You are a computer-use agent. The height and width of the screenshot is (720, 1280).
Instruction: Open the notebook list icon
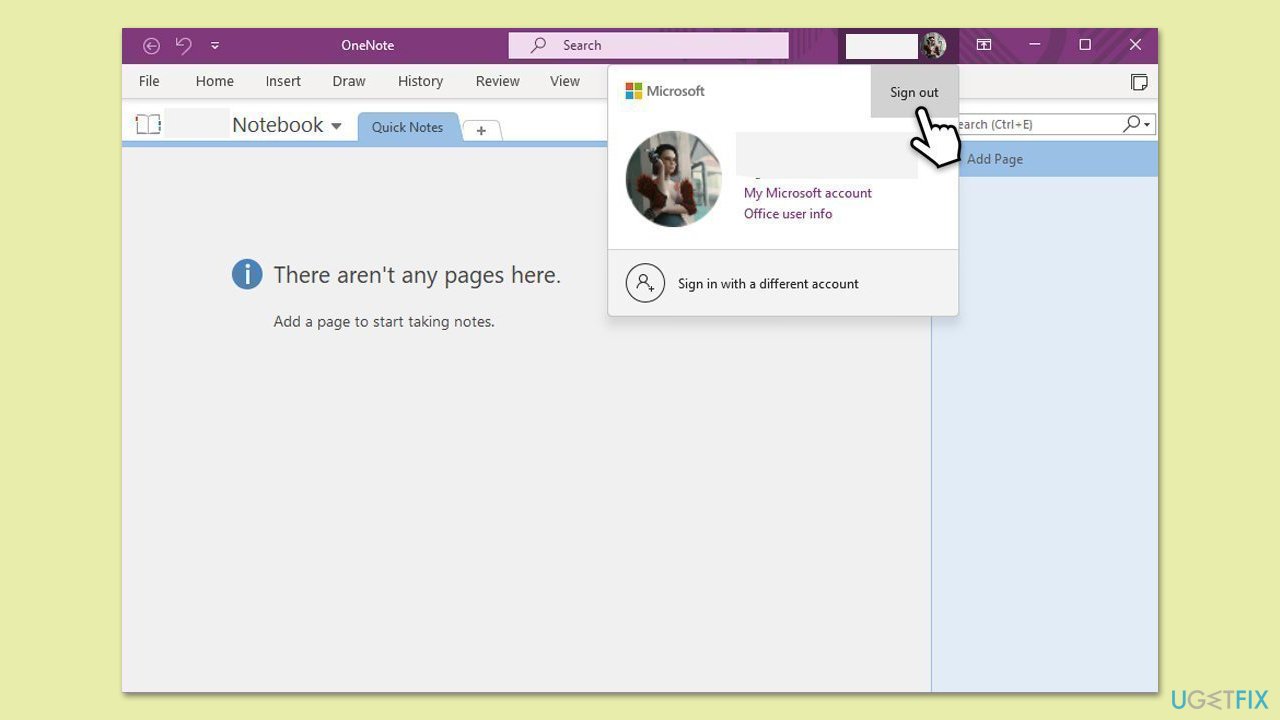[x=148, y=124]
